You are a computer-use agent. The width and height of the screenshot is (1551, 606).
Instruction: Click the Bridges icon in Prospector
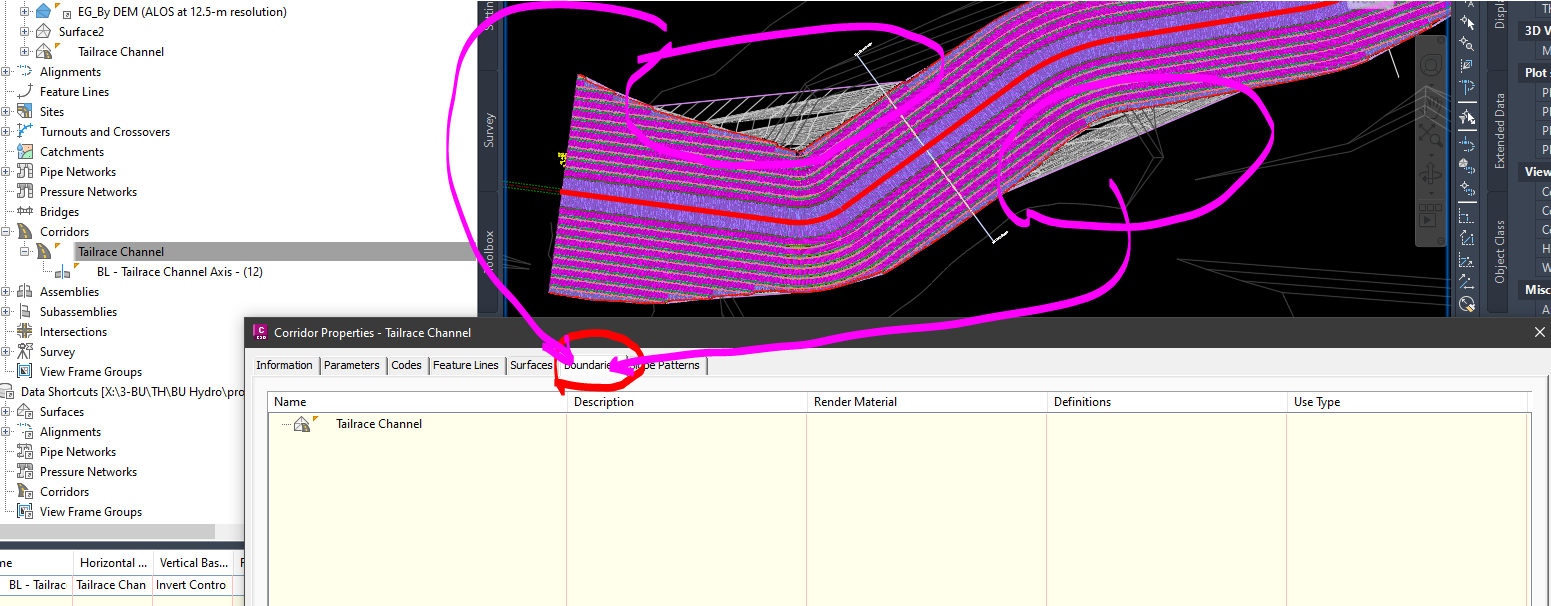click(27, 211)
